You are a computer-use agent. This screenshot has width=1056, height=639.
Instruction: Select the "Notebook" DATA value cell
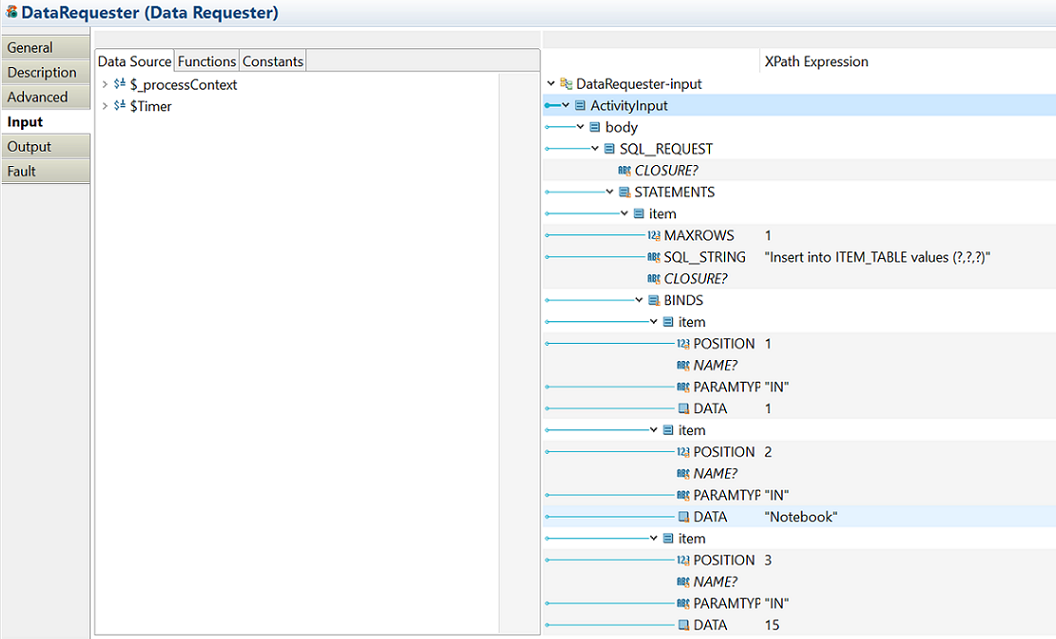point(800,517)
